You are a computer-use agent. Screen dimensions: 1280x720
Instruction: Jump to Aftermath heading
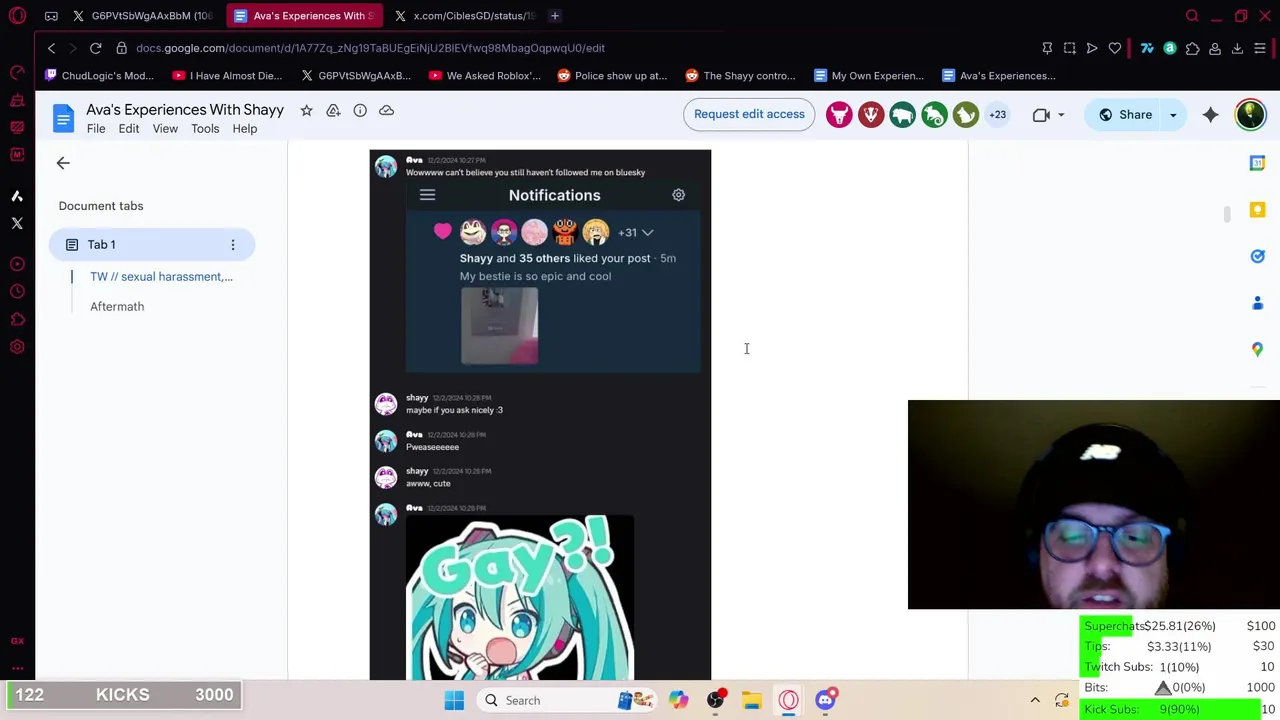(117, 307)
